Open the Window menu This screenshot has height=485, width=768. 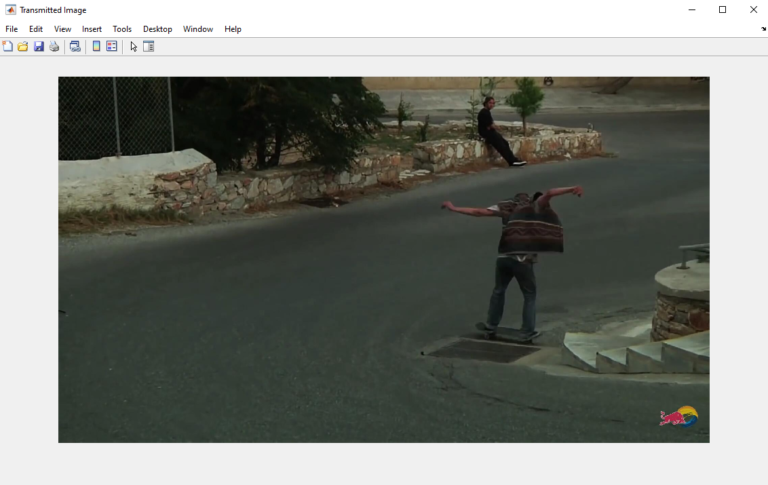(198, 29)
